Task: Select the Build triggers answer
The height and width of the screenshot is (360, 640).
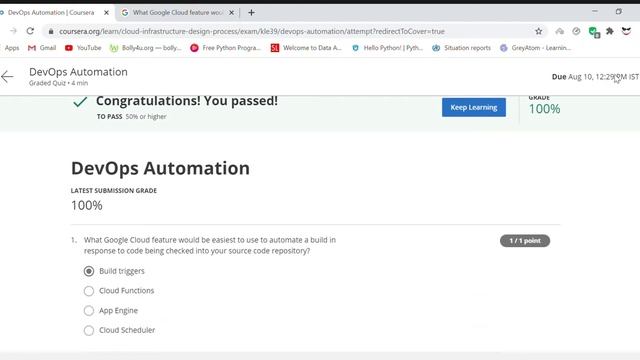Action: (x=89, y=271)
